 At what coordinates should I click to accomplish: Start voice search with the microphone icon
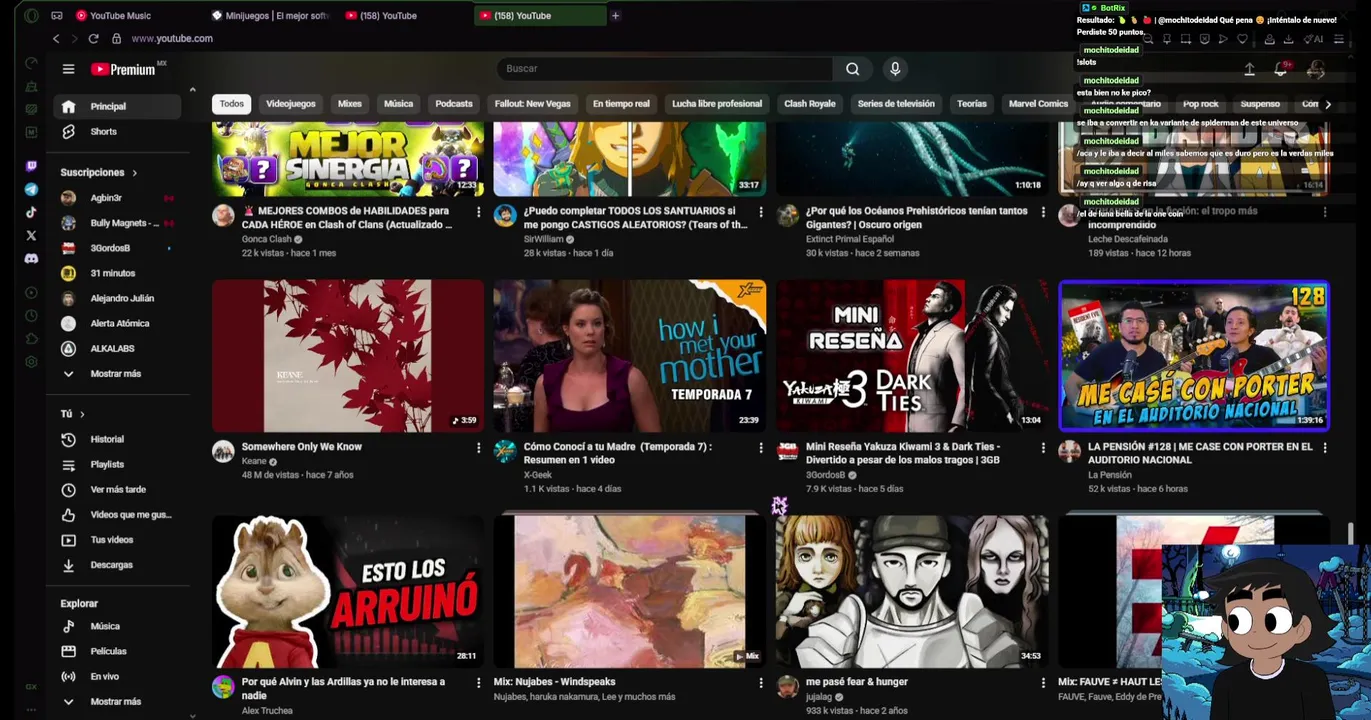pyautogui.click(x=895, y=69)
